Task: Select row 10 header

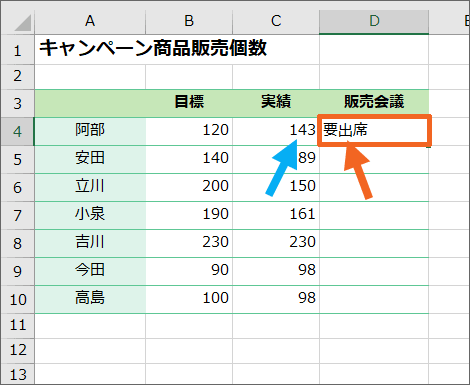Action: (x=17, y=299)
